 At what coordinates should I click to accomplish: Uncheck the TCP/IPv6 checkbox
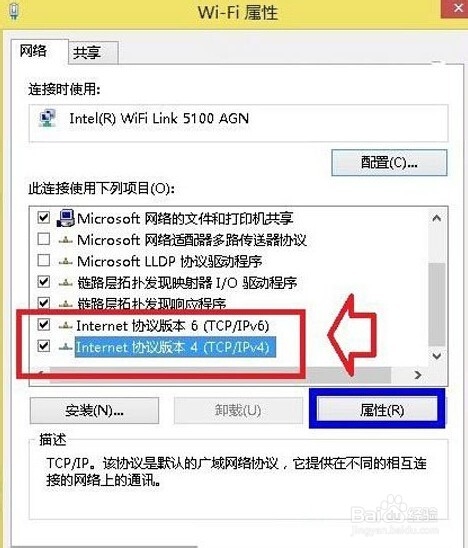(44, 325)
